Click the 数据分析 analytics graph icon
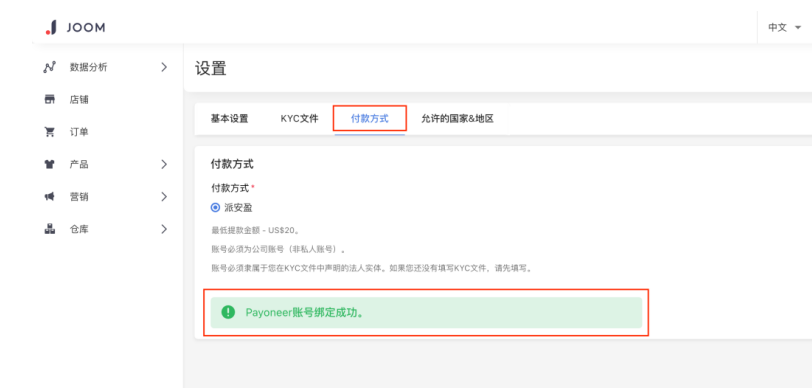This screenshot has width=812, height=388. (49, 67)
